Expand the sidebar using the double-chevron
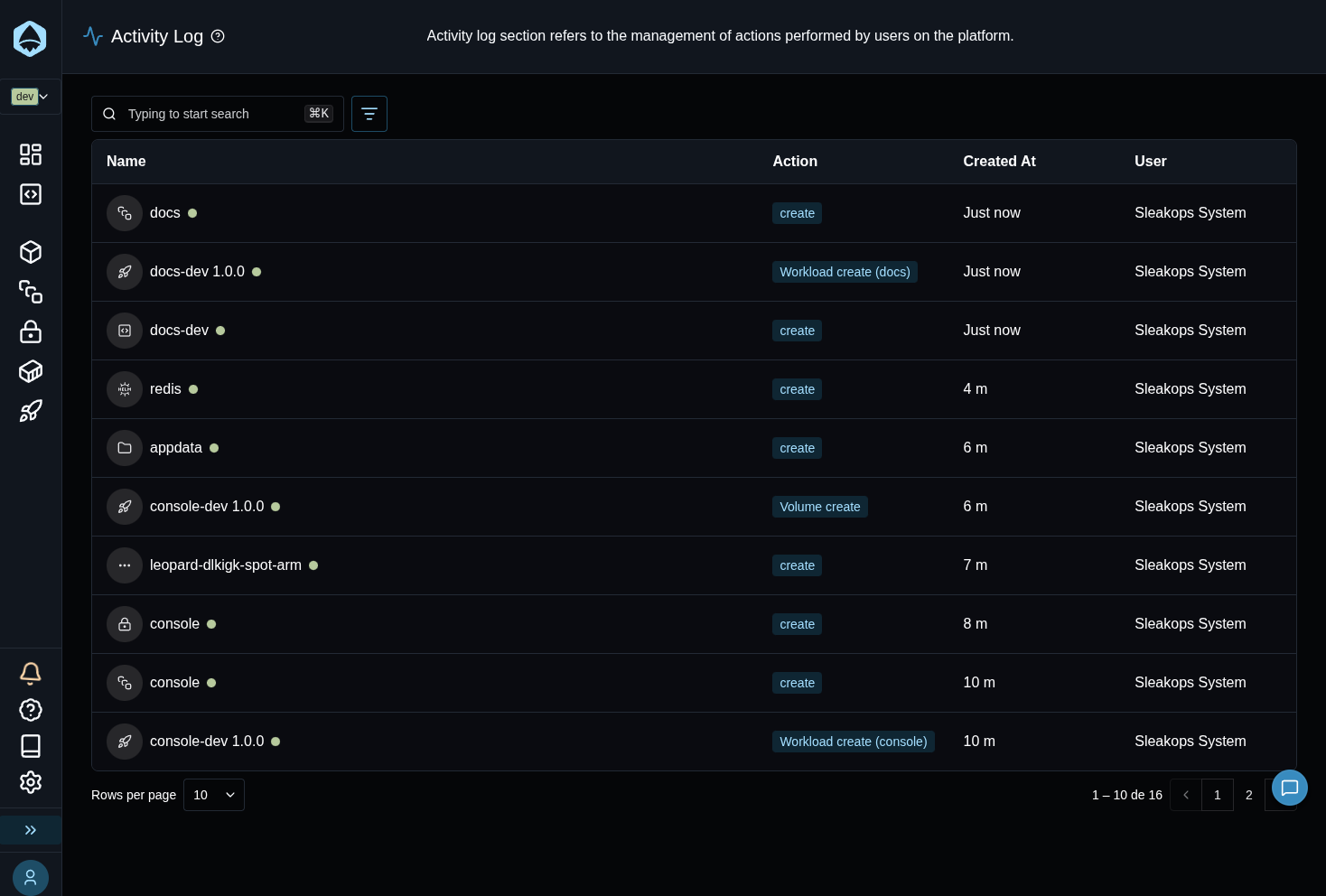 coord(30,830)
